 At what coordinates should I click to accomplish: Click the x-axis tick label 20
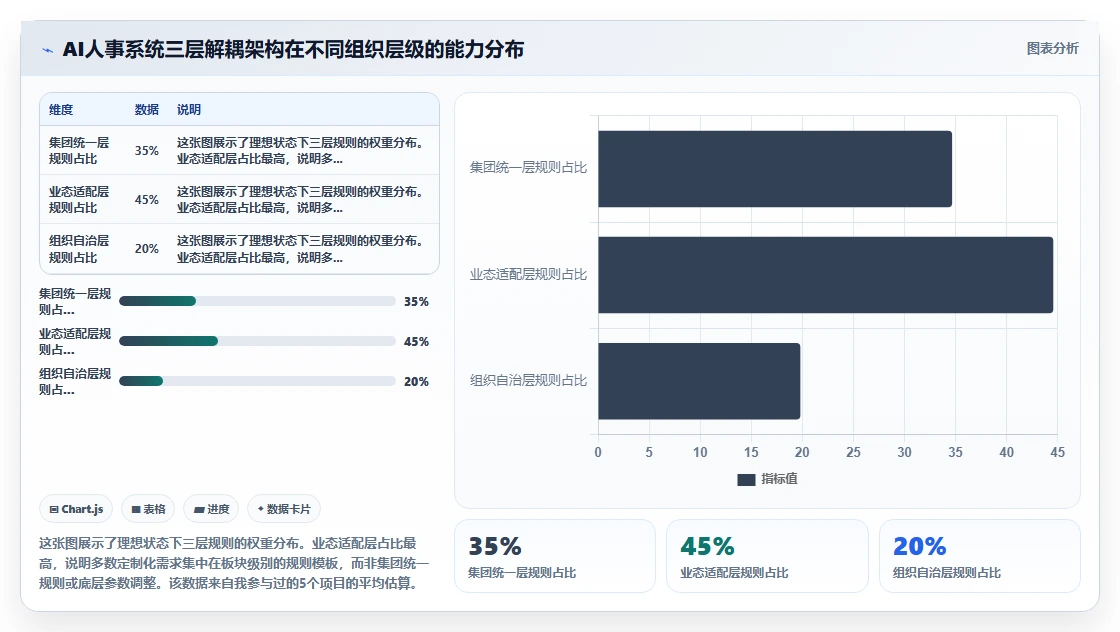click(x=802, y=452)
